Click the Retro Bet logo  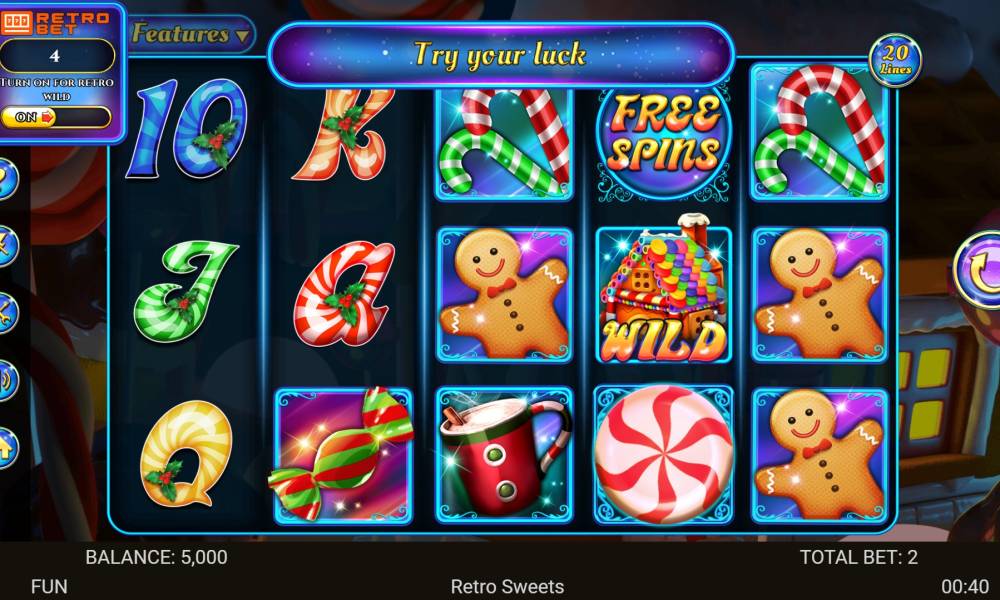coord(55,22)
